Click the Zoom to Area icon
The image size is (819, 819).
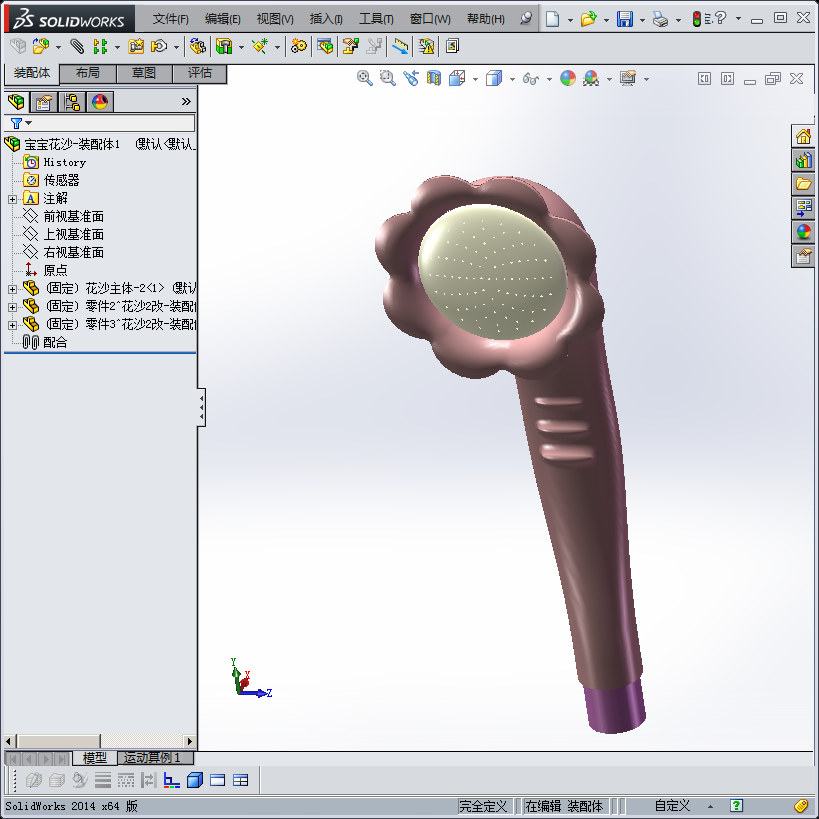pos(388,79)
